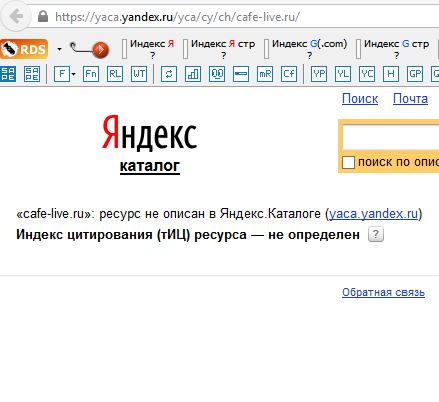
Task: Open the каталог link under logo
Action: (150, 166)
